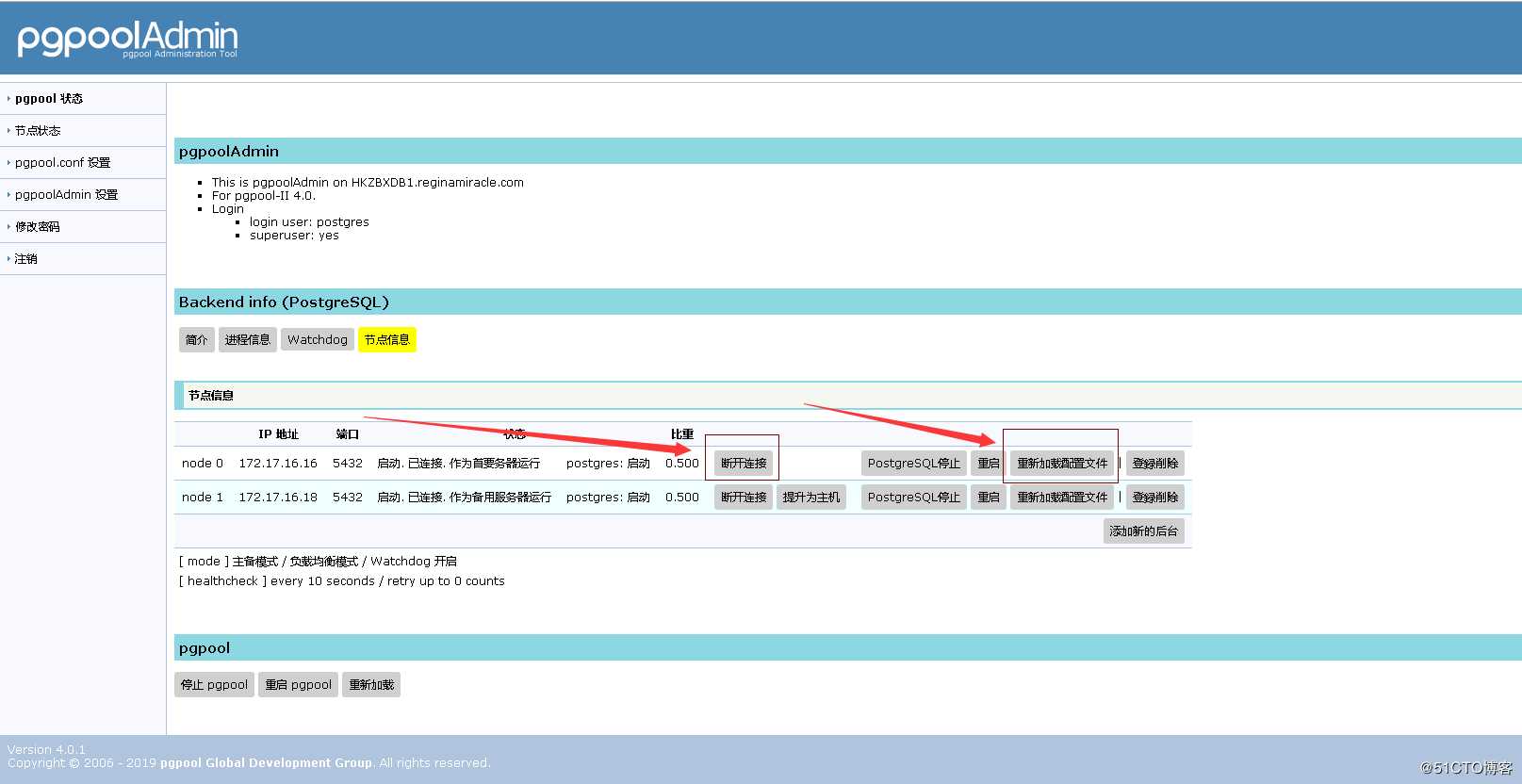1522x784 pixels.
Task: Click 登録削除 for node 1
Action: (x=1155, y=498)
